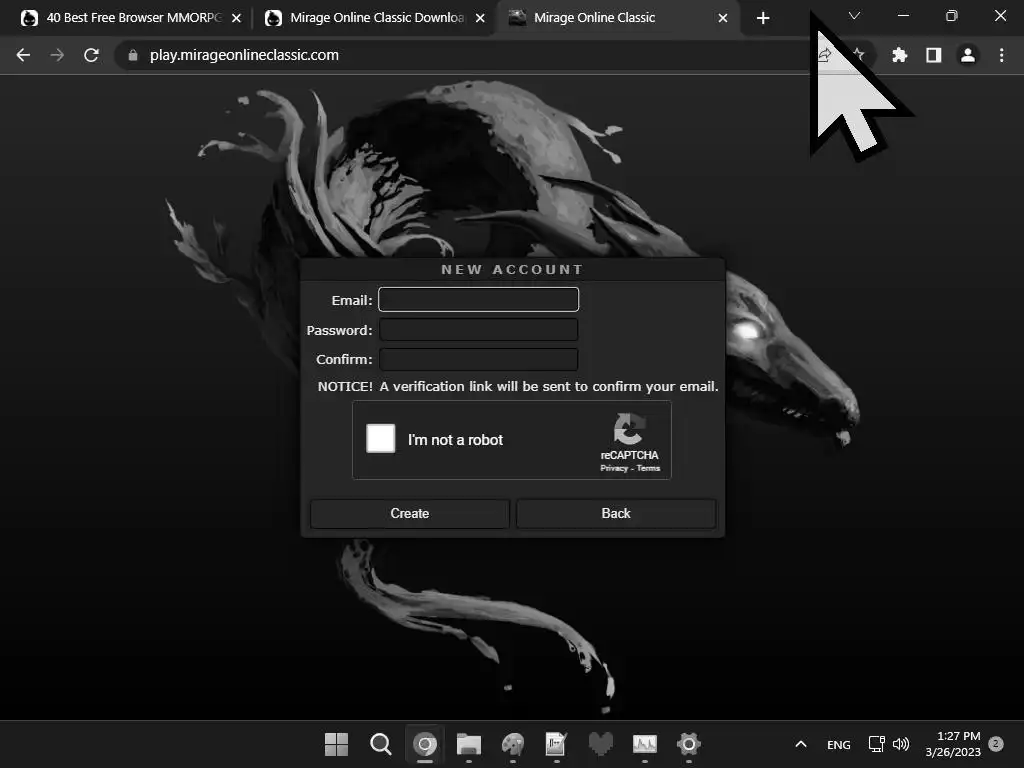1024x768 pixels.
Task: Open Settings gear in taskbar
Action: [688, 744]
